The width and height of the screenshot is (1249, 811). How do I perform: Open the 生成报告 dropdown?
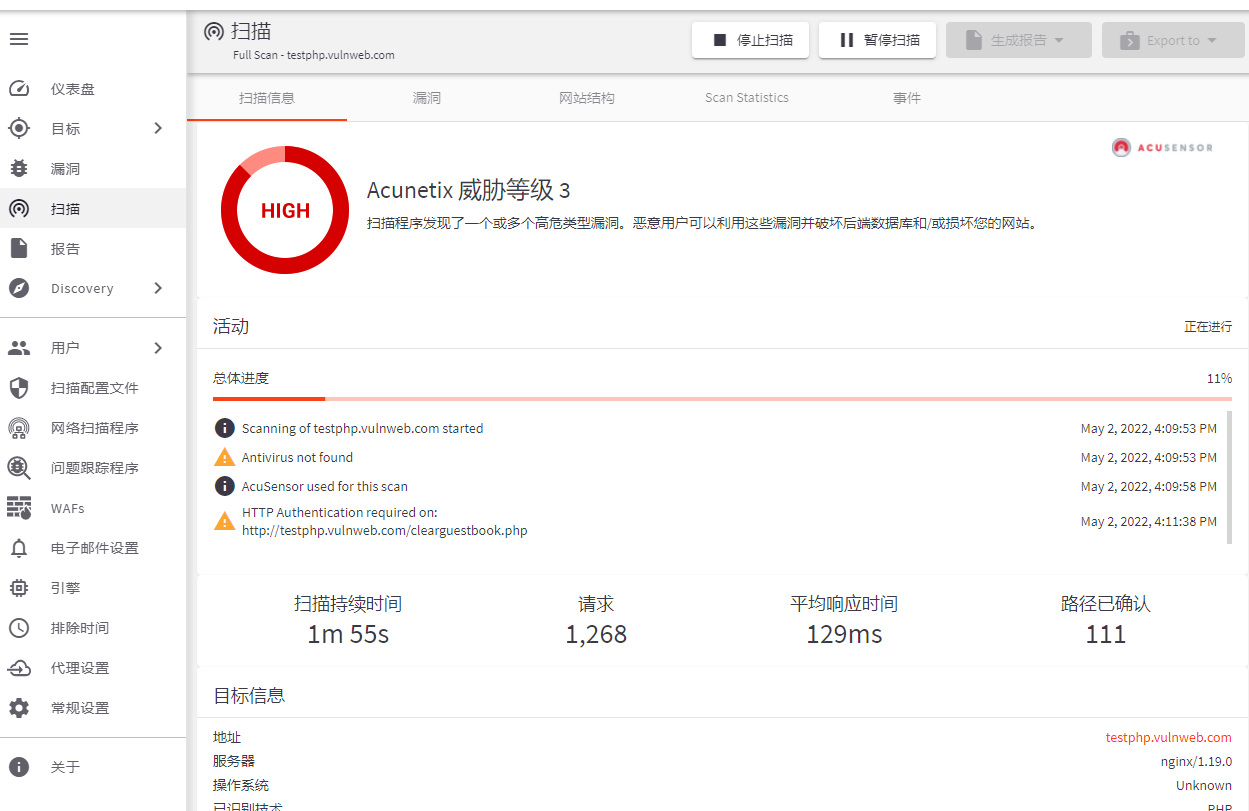tap(1018, 40)
